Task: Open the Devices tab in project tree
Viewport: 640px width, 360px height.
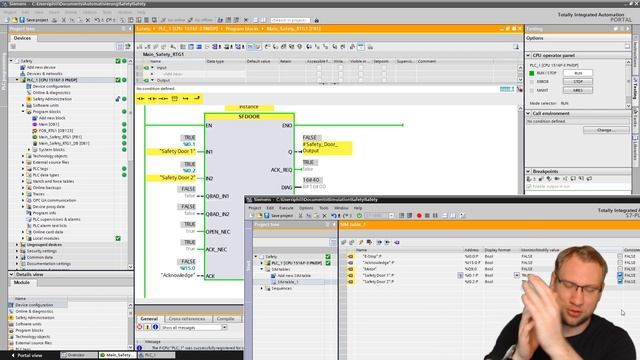Action: (22, 38)
